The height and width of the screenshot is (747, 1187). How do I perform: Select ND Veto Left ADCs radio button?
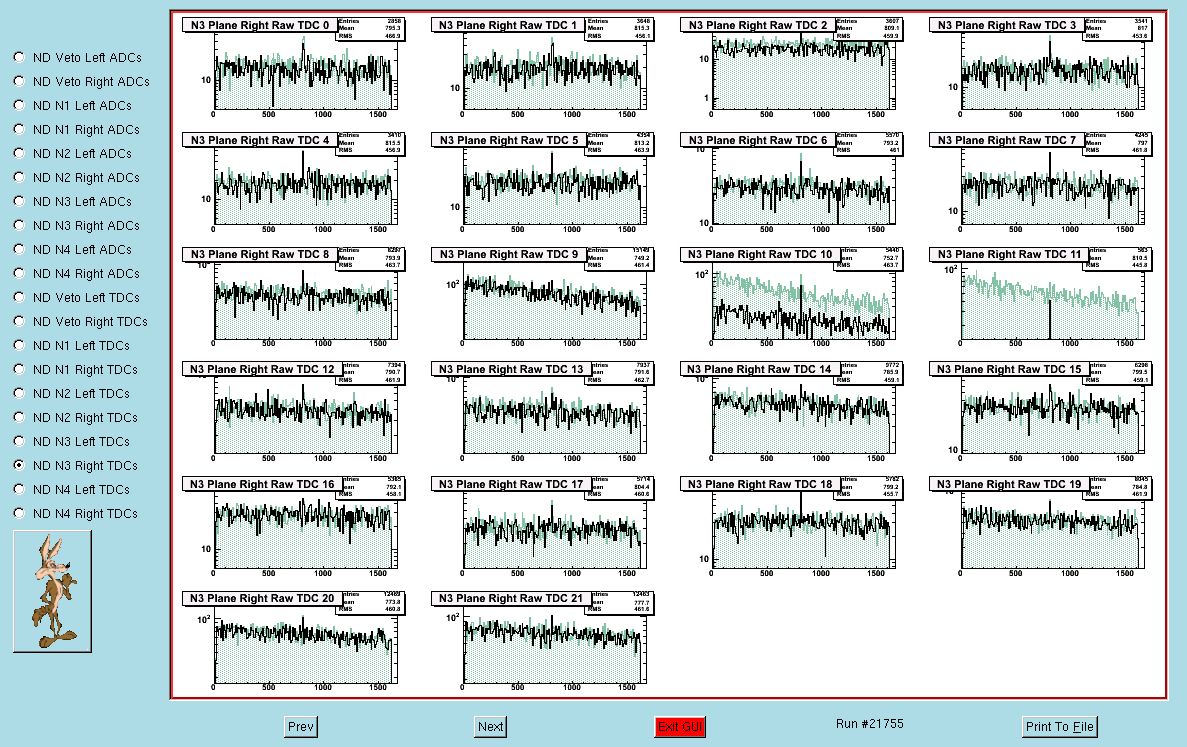(x=19, y=57)
